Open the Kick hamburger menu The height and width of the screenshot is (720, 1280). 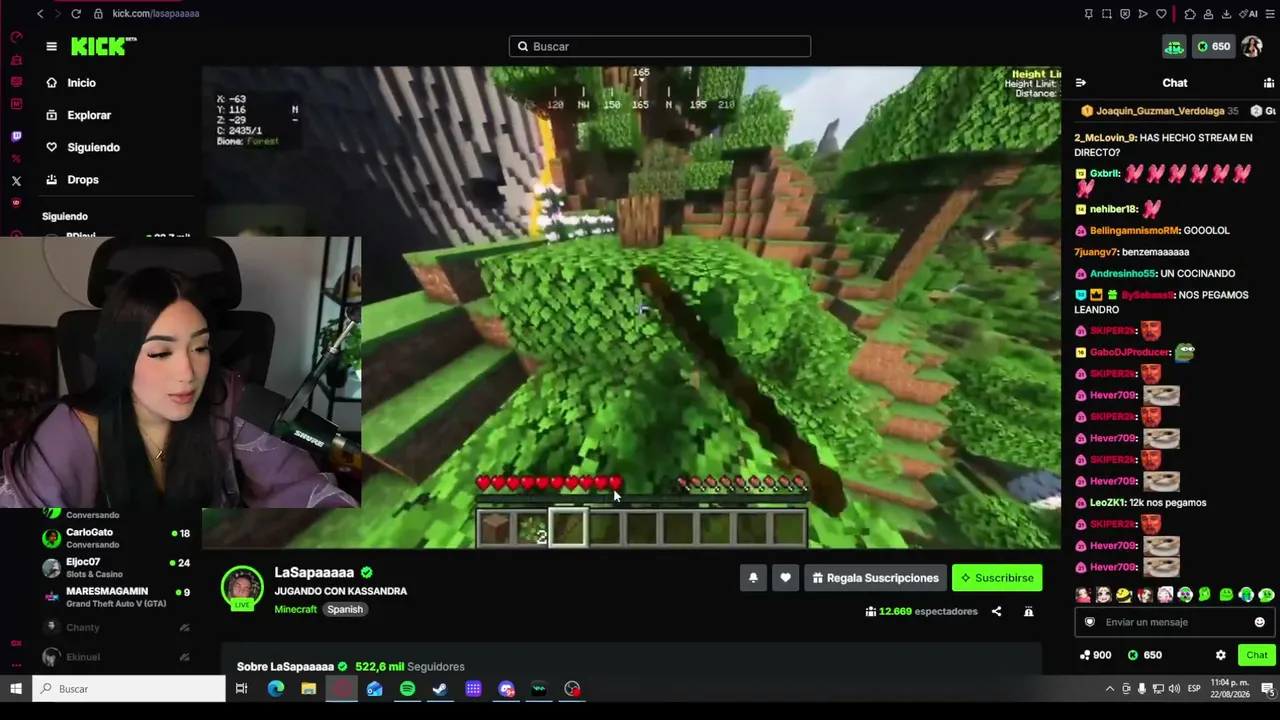(x=51, y=46)
